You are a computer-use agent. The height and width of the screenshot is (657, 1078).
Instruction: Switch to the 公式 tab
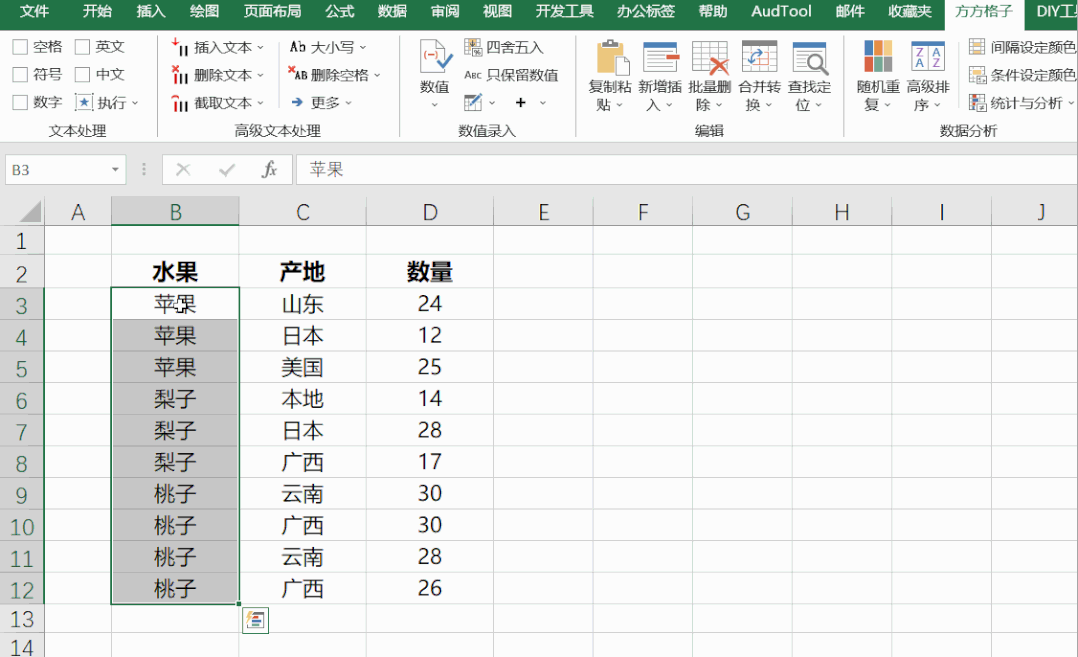(x=340, y=12)
